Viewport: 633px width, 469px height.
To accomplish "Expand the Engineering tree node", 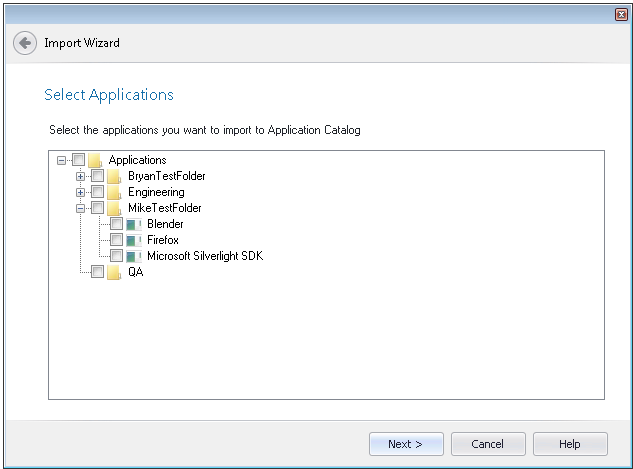I will point(81,192).
